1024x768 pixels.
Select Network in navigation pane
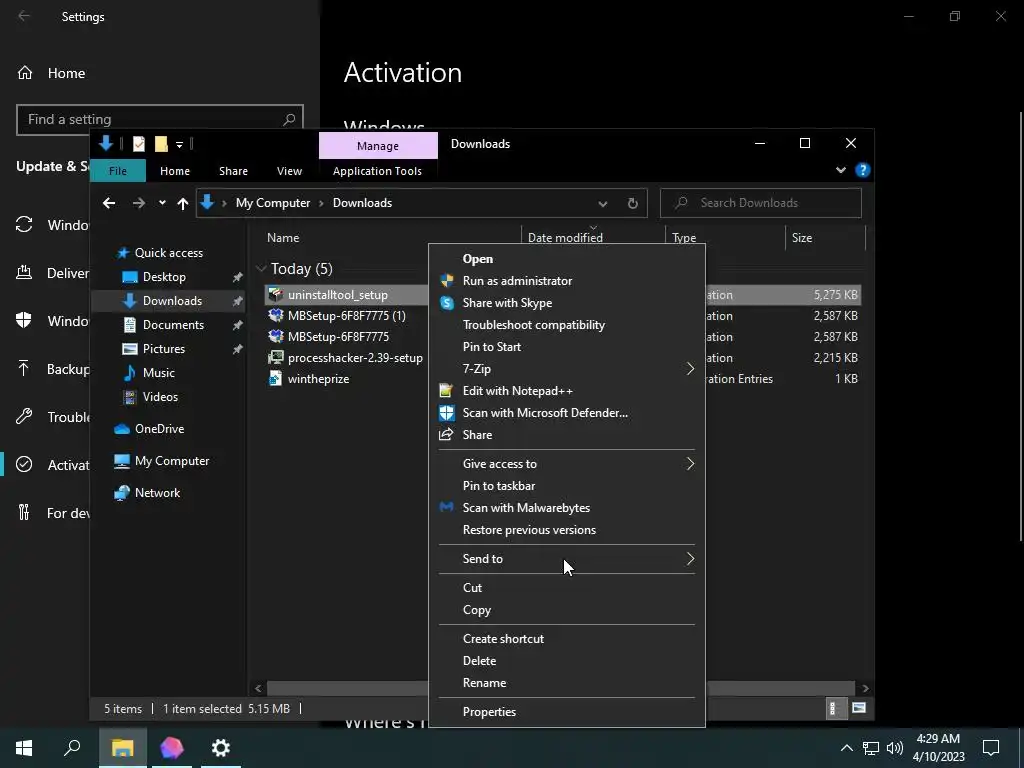pyautogui.click(x=157, y=493)
